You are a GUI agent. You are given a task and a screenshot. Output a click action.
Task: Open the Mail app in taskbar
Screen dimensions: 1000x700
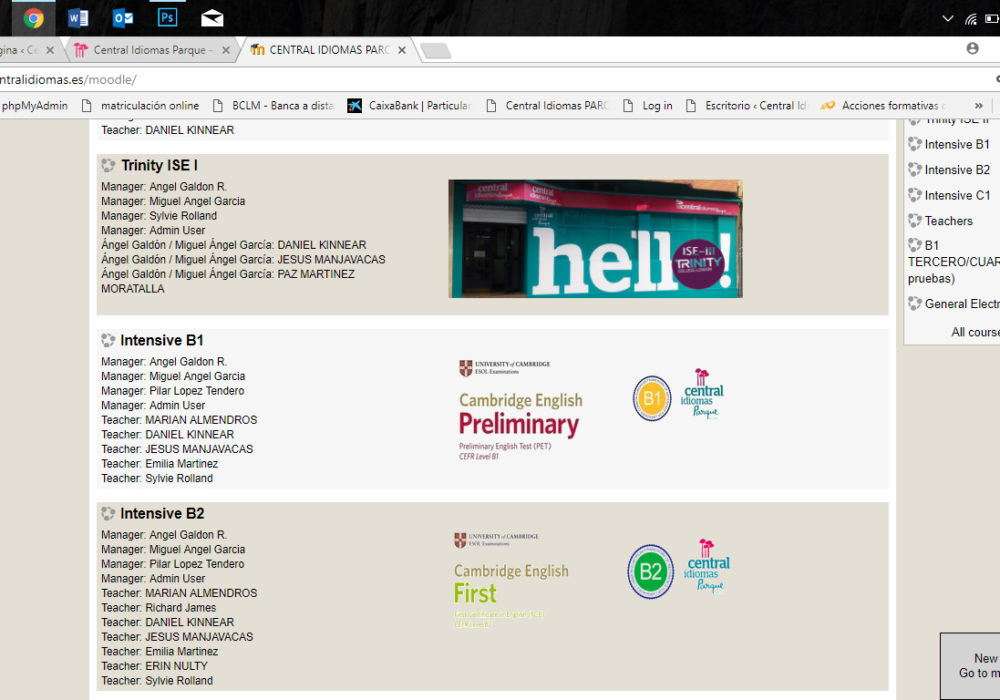212,18
